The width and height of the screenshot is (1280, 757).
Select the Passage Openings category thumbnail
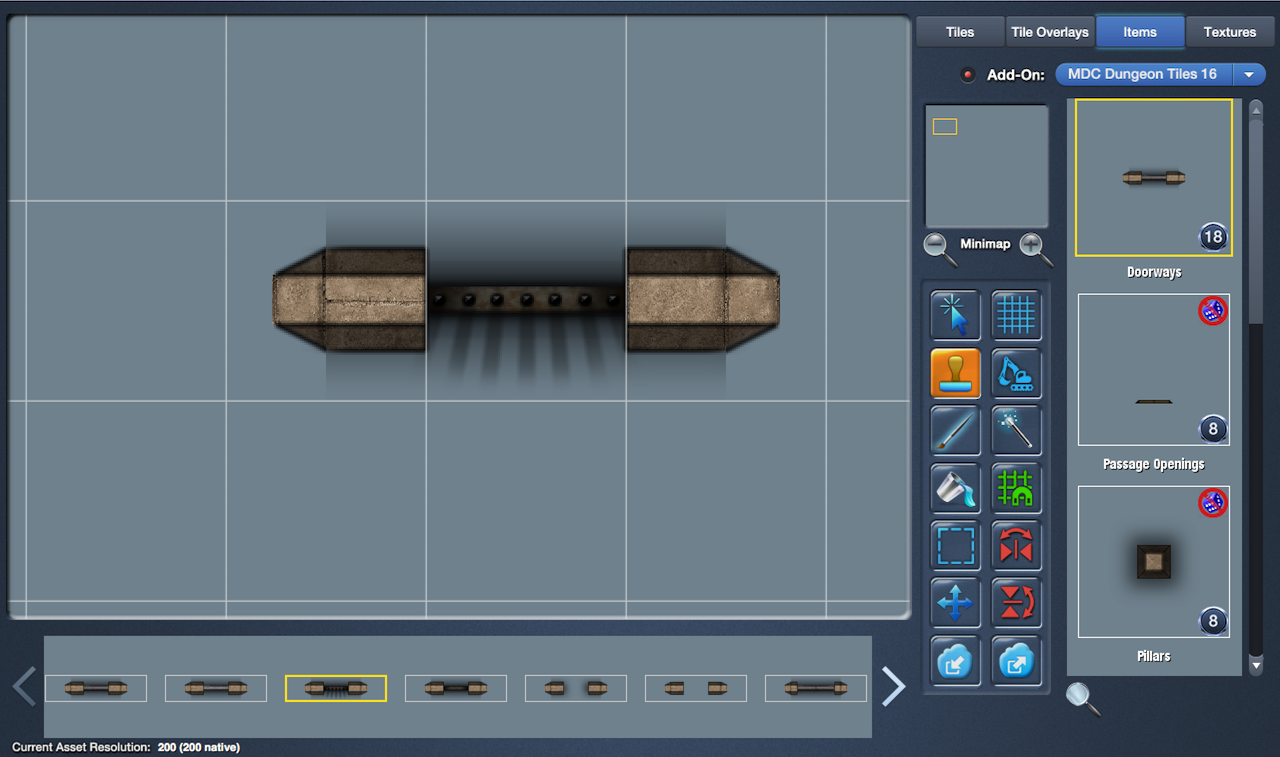click(1154, 370)
